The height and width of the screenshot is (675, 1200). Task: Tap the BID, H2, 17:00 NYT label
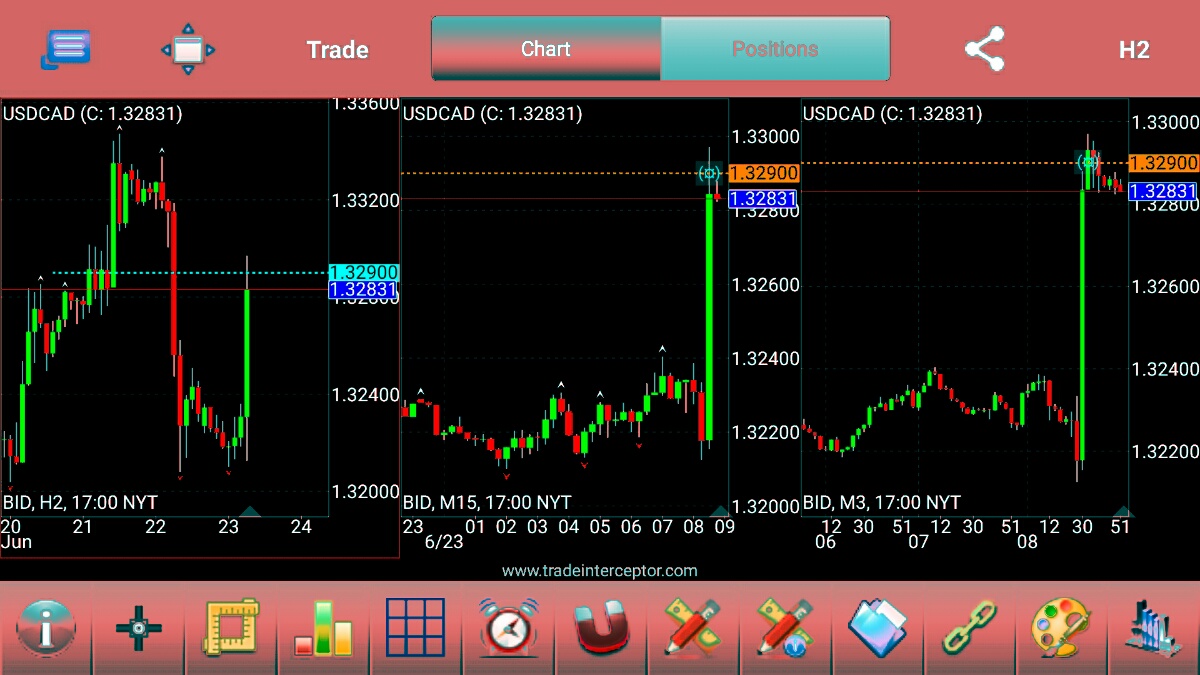[x=80, y=502]
